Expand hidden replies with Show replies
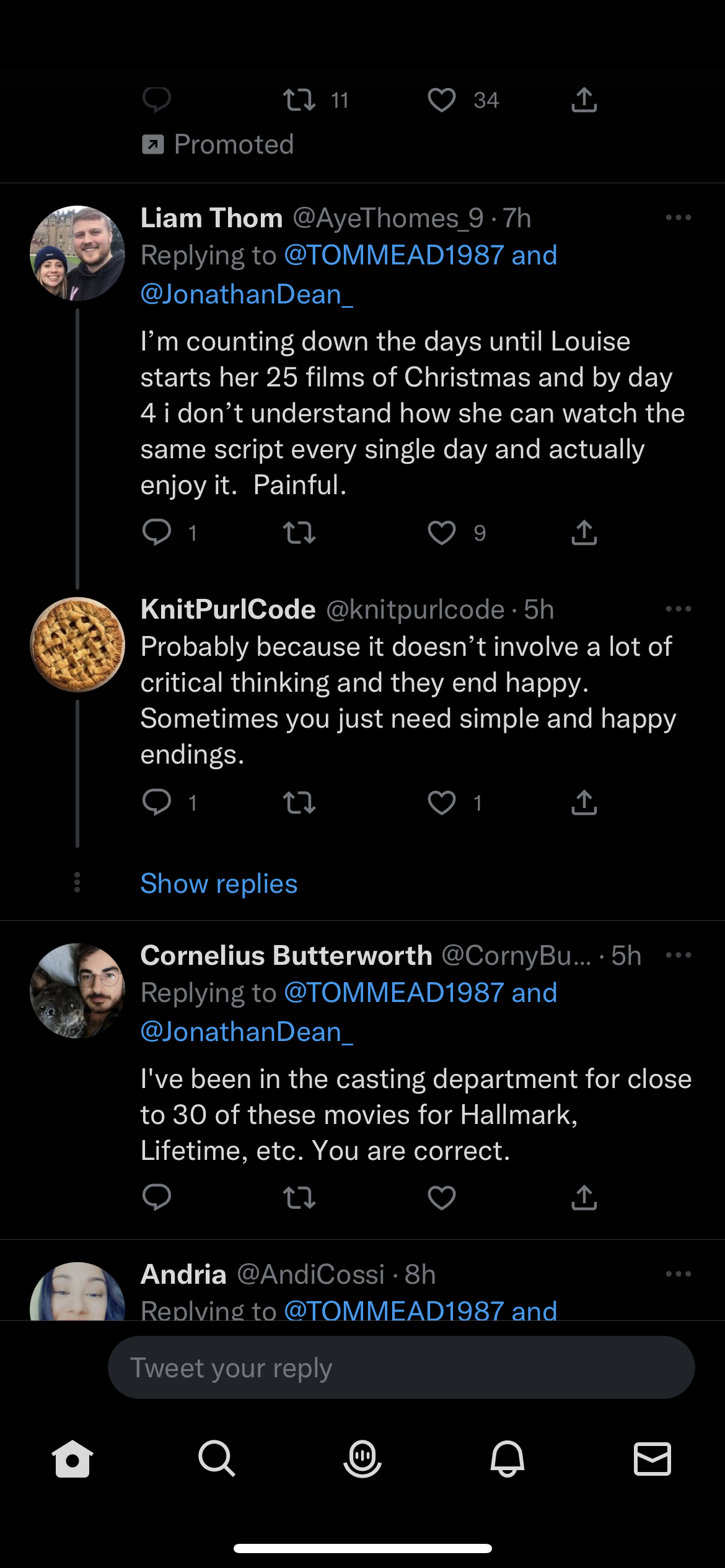Viewport: 725px width, 1568px height. (219, 884)
